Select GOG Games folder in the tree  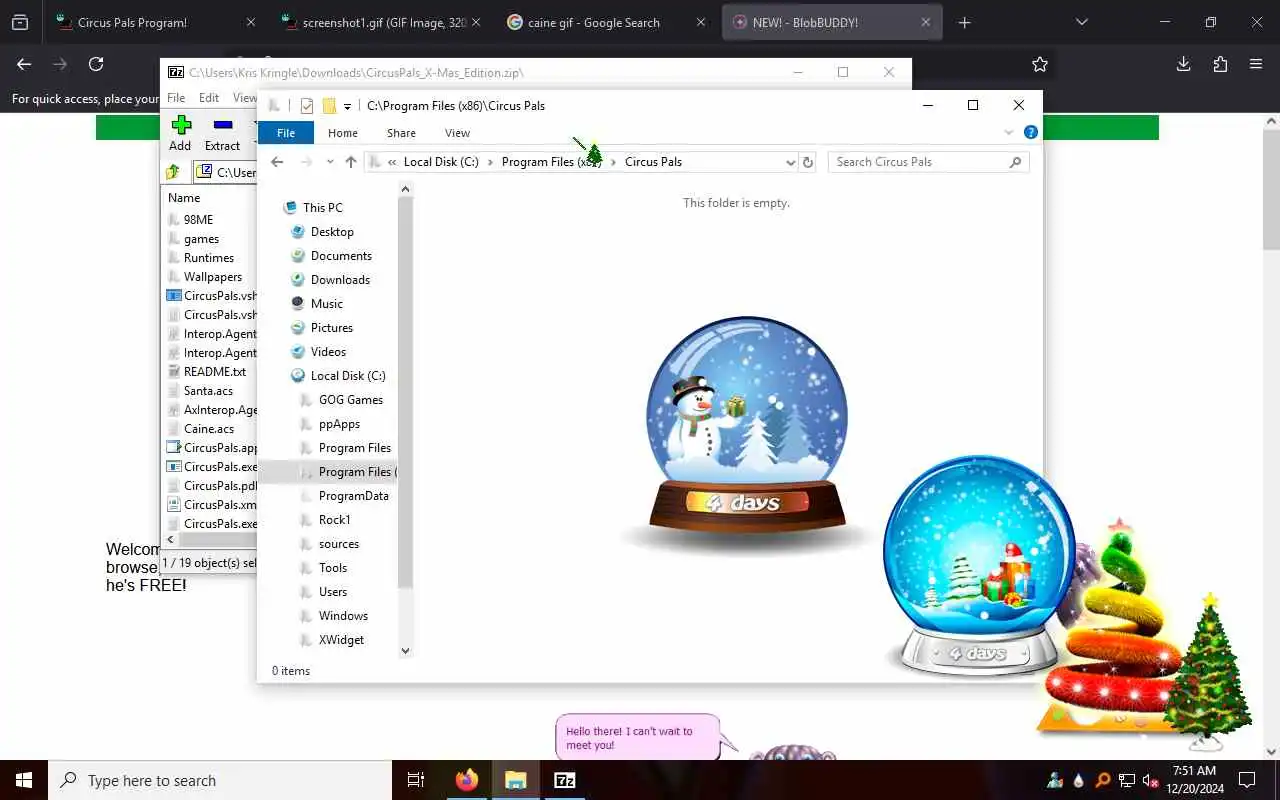pyautogui.click(x=351, y=400)
